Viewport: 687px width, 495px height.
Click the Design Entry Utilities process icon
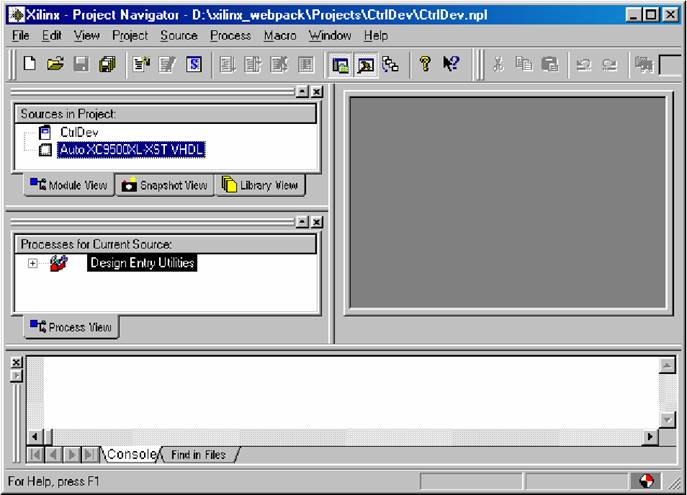[59, 263]
